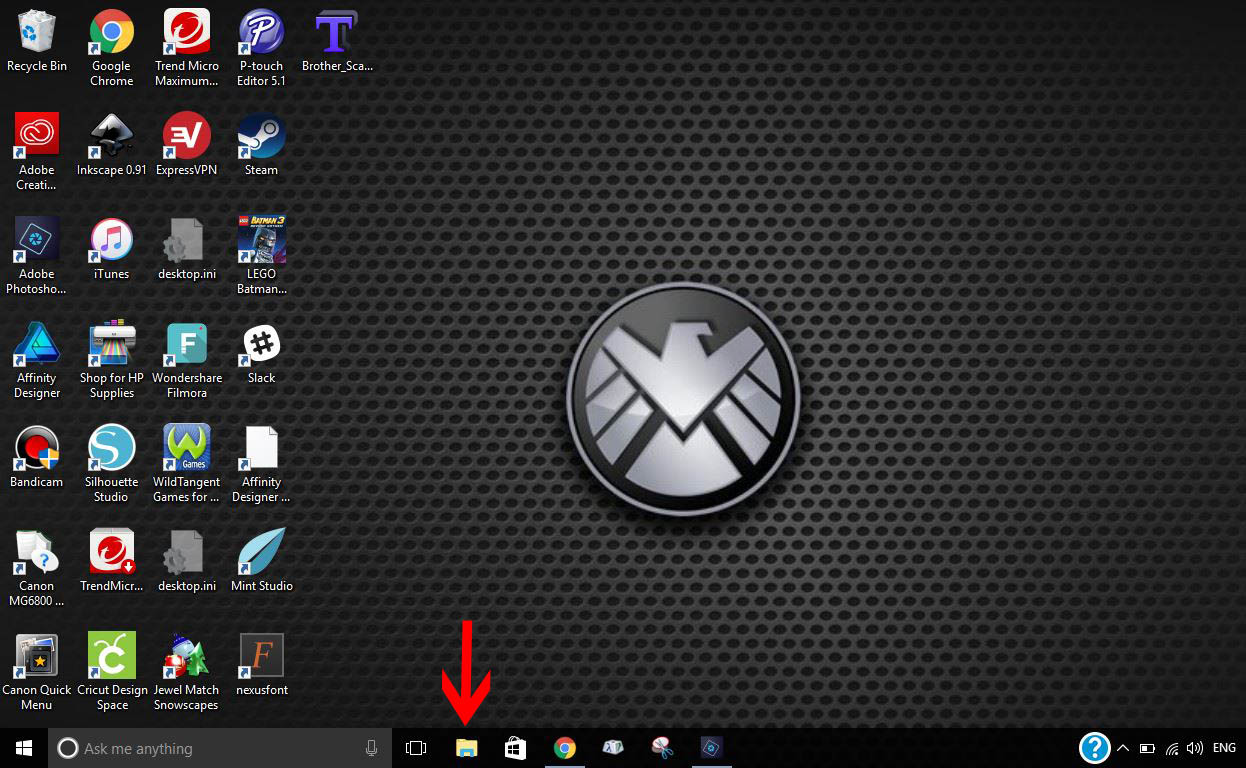Select the desktop.ini file beside Mint Studio
The image size is (1246, 768).
pyautogui.click(x=186, y=561)
